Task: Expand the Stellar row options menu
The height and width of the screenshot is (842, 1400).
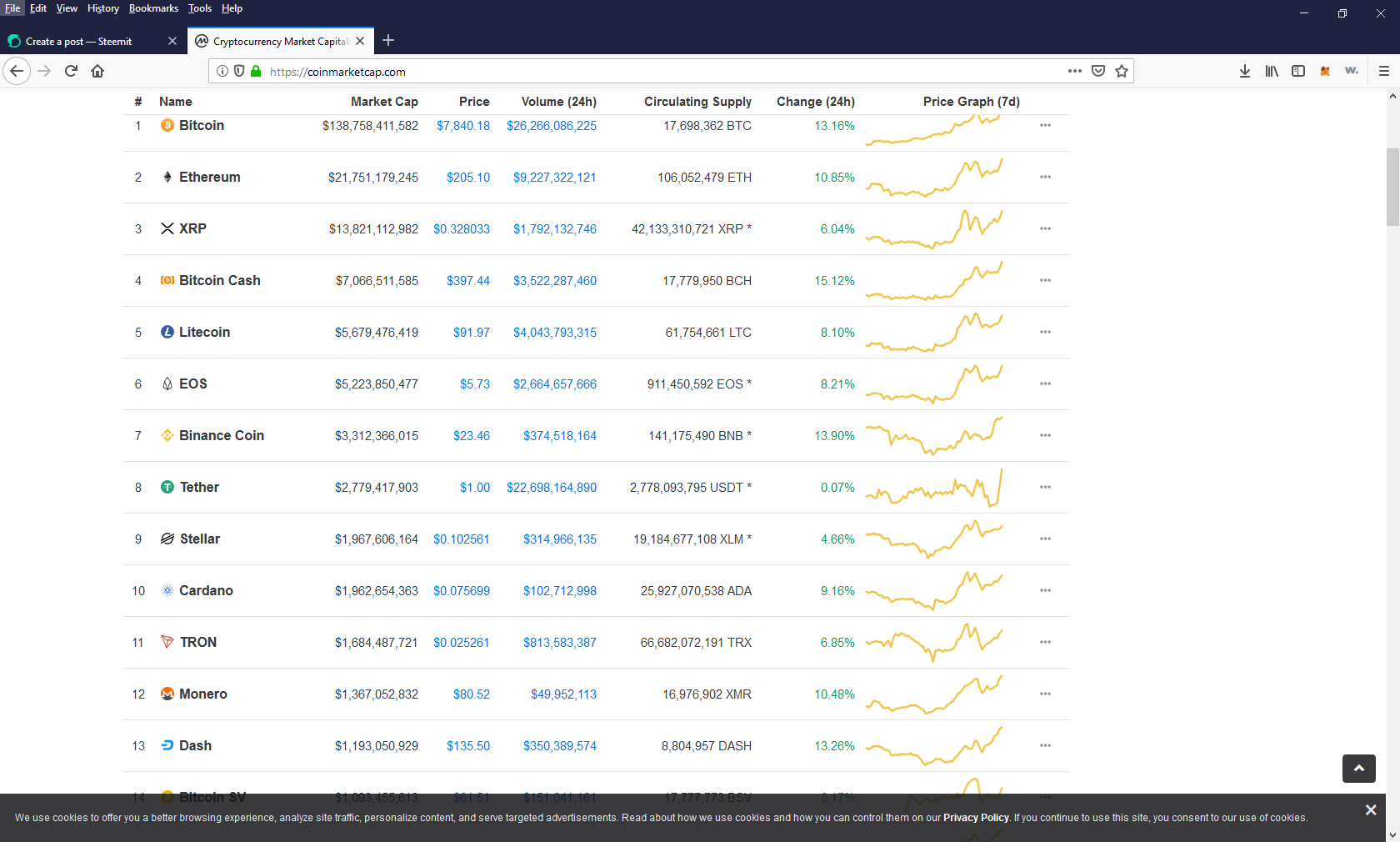Action: pyautogui.click(x=1045, y=539)
